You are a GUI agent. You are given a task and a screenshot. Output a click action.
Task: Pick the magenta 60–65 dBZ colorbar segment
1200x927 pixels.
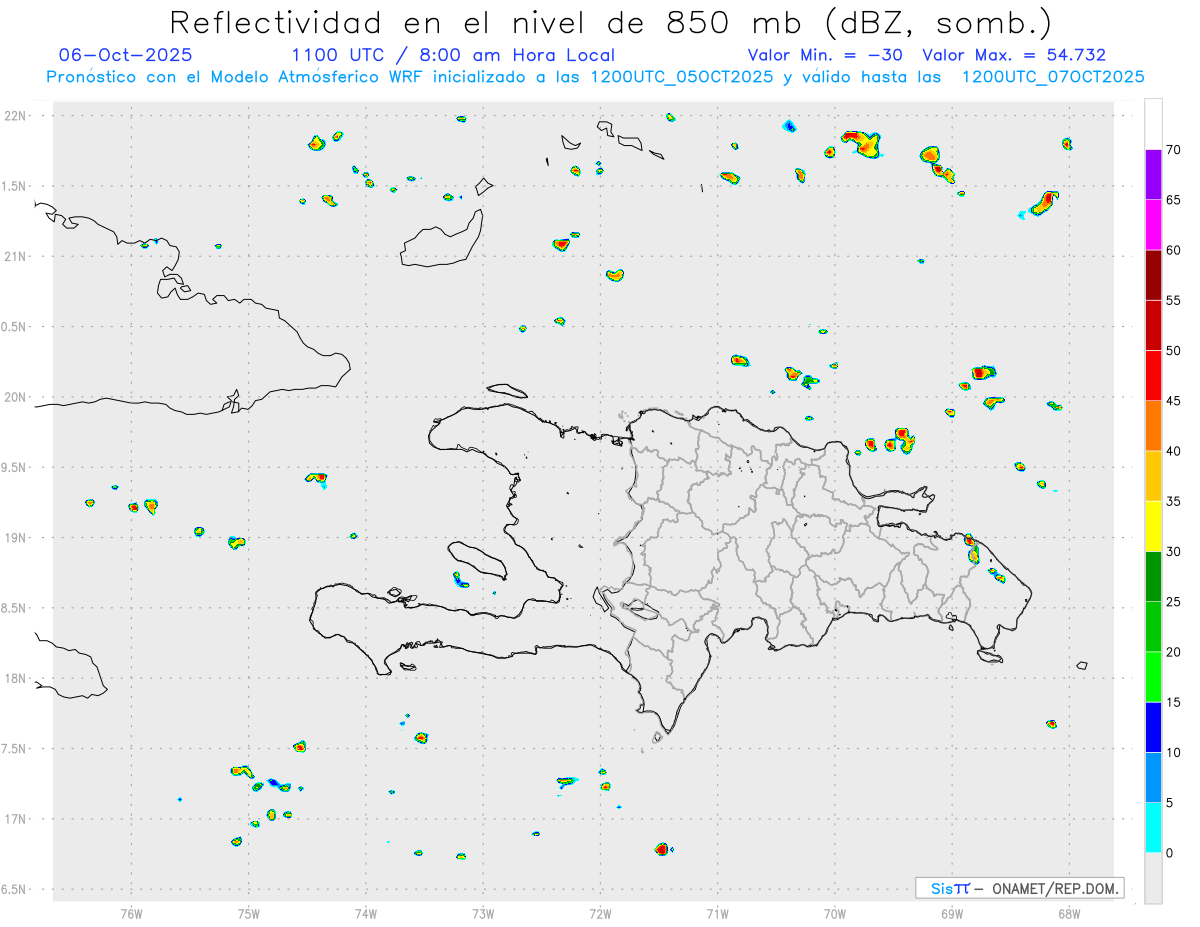tap(1153, 225)
